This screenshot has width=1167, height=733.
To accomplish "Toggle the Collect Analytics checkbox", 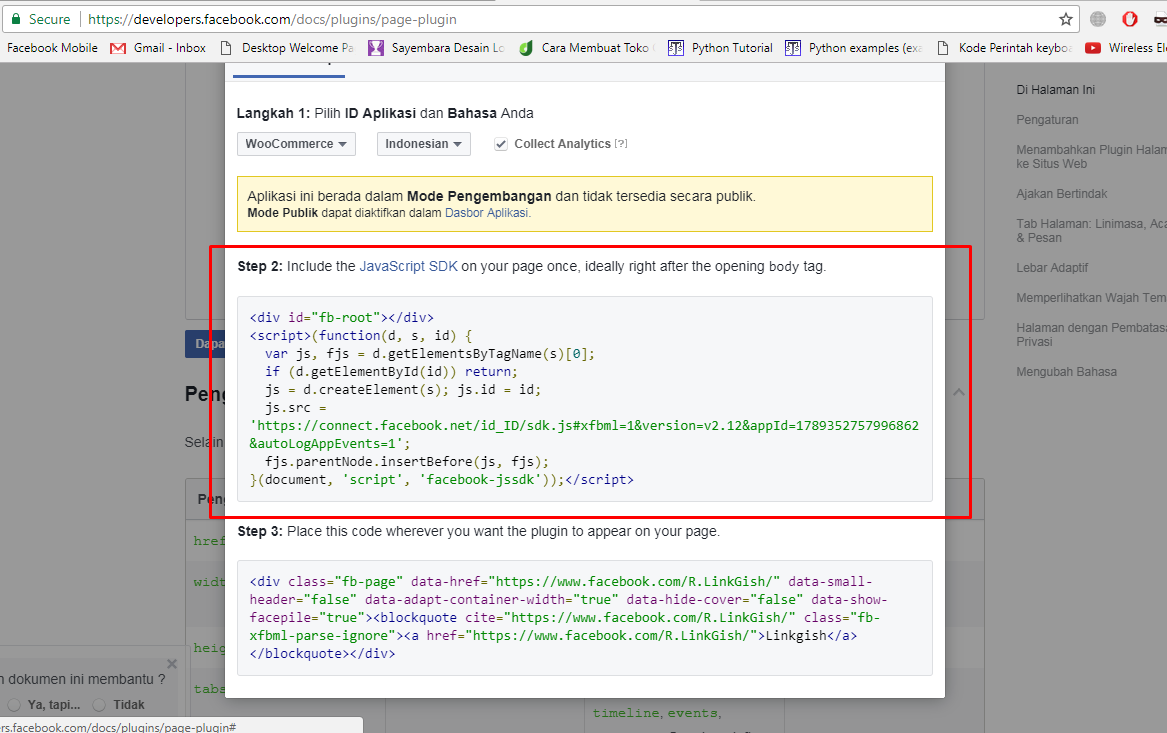I will (501, 144).
